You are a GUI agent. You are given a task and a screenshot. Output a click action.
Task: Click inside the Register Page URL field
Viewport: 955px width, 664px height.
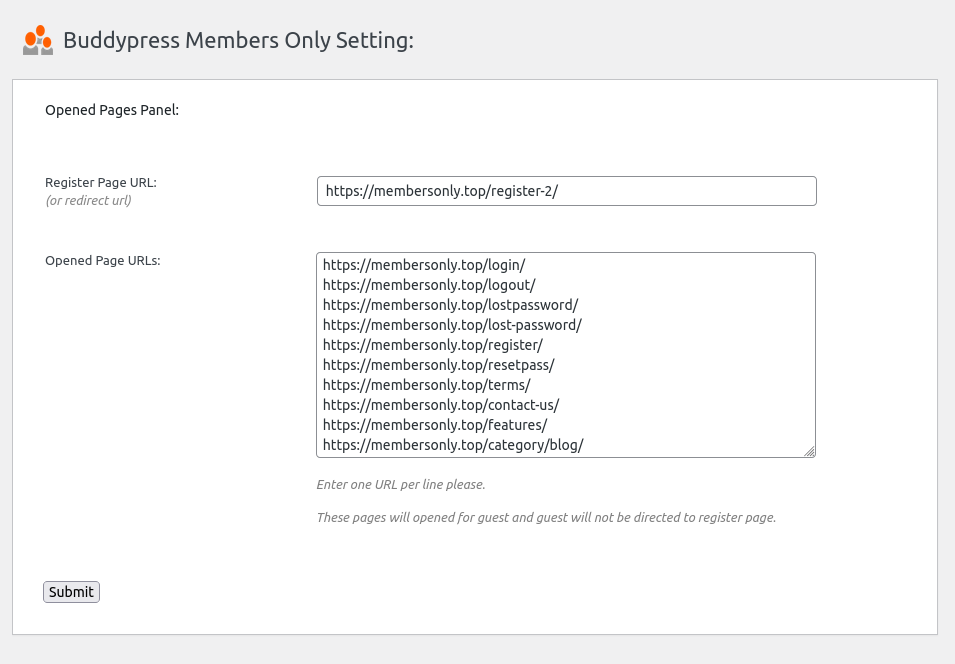tap(565, 191)
